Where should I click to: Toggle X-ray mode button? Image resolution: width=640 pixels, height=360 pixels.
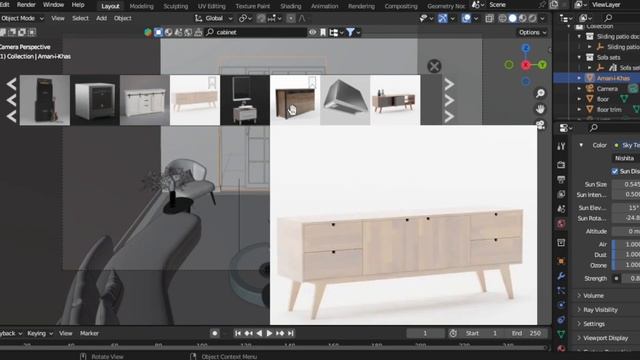click(x=489, y=18)
